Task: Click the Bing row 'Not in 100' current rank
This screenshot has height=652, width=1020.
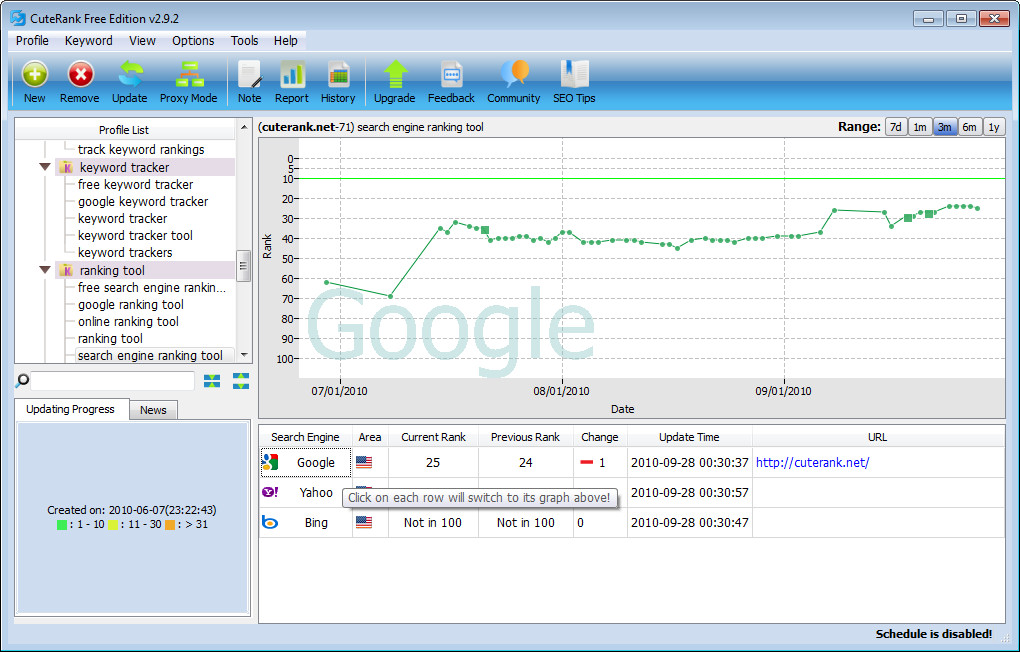Action: click(x=433, y=523)
